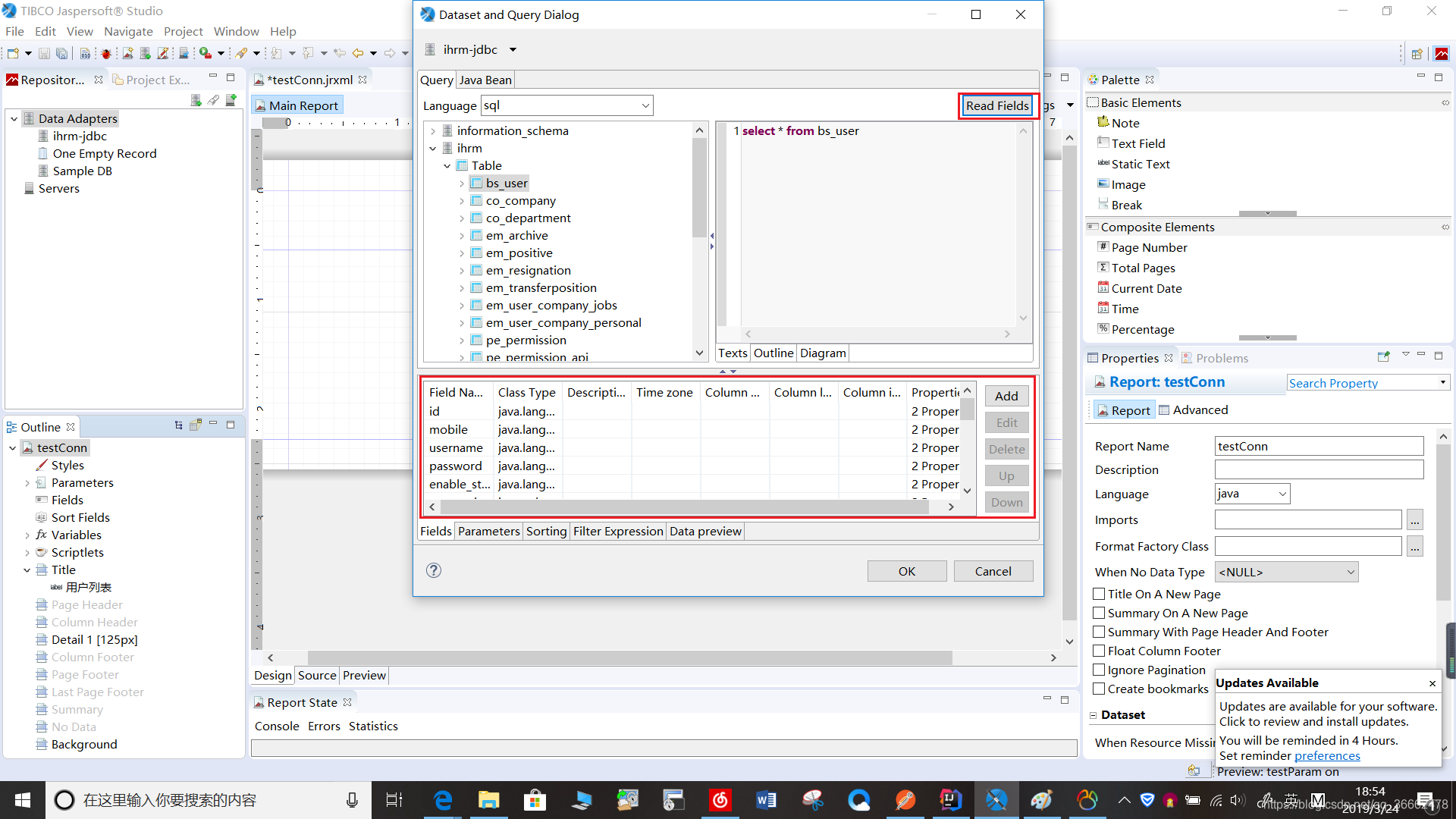Close the Updates Available notification
1456x819 pixels.
tap(1432, 683)
